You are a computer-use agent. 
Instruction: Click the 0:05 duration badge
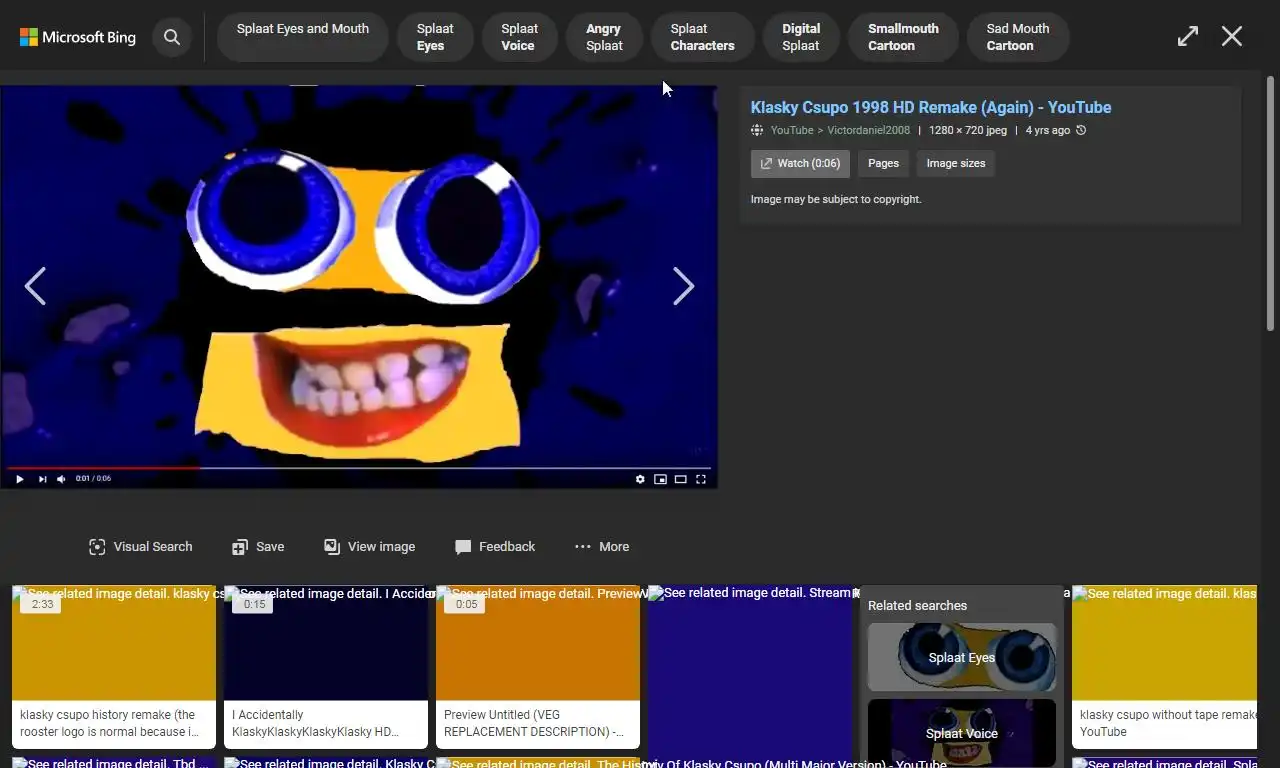point(466,604)
